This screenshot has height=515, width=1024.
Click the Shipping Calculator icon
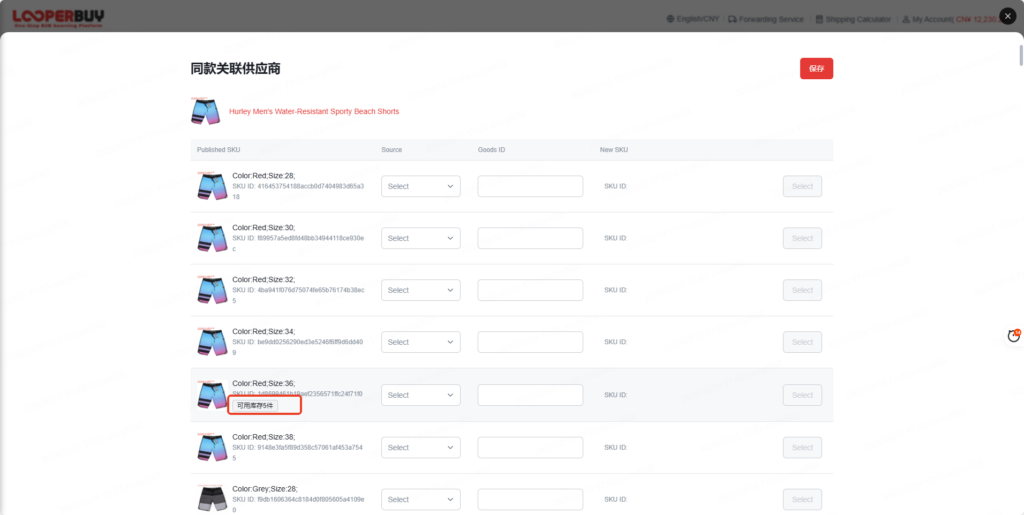(x=819, y=19)
